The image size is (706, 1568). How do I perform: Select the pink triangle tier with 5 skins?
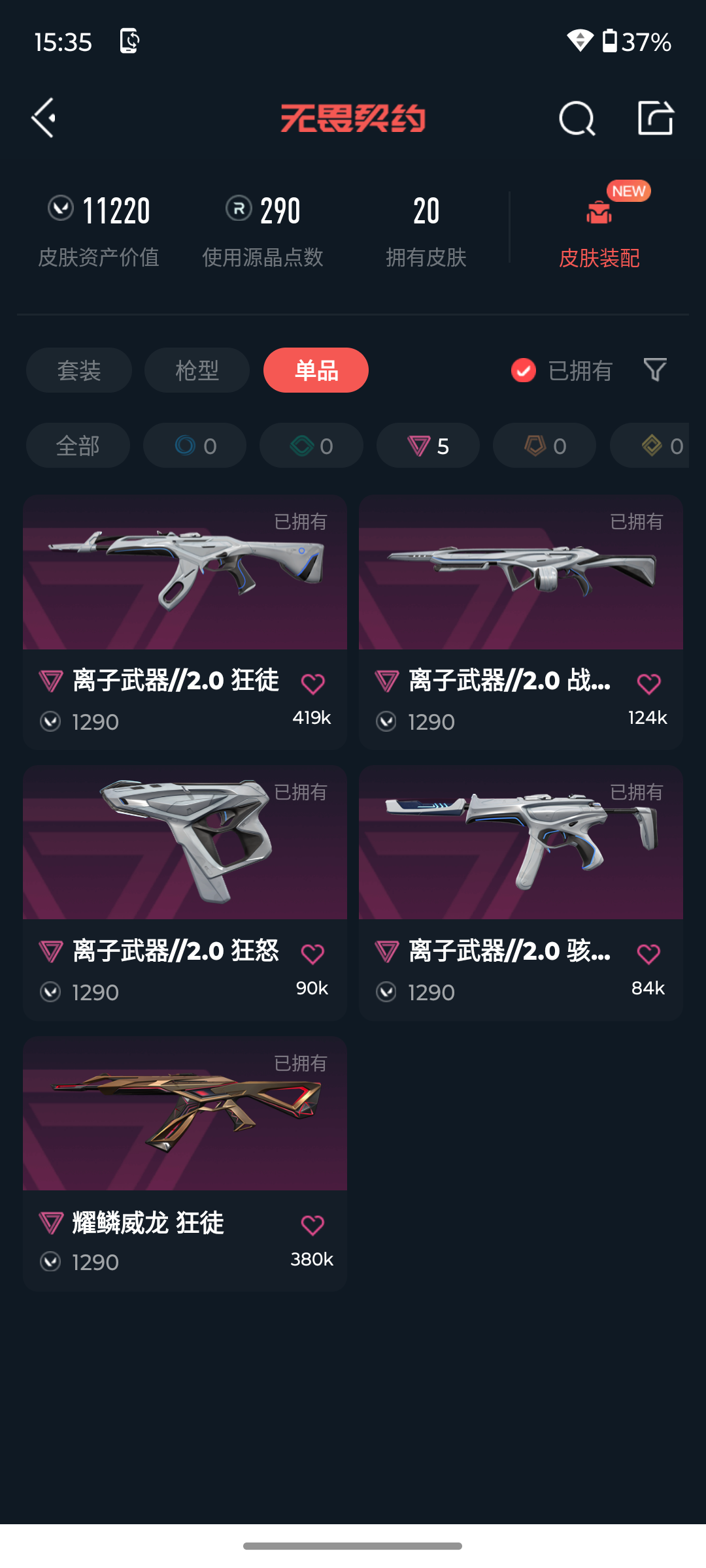pyautogui.click(x=428, y=446)
